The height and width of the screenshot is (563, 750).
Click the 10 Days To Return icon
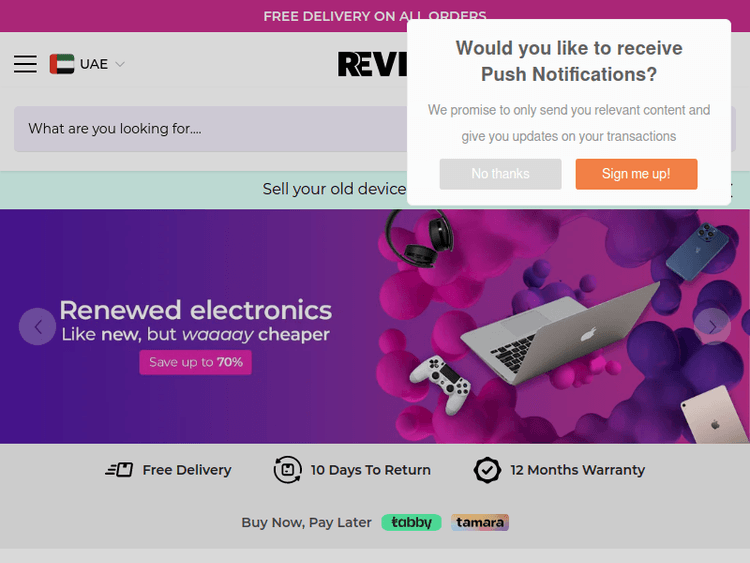tap(287, 470)
